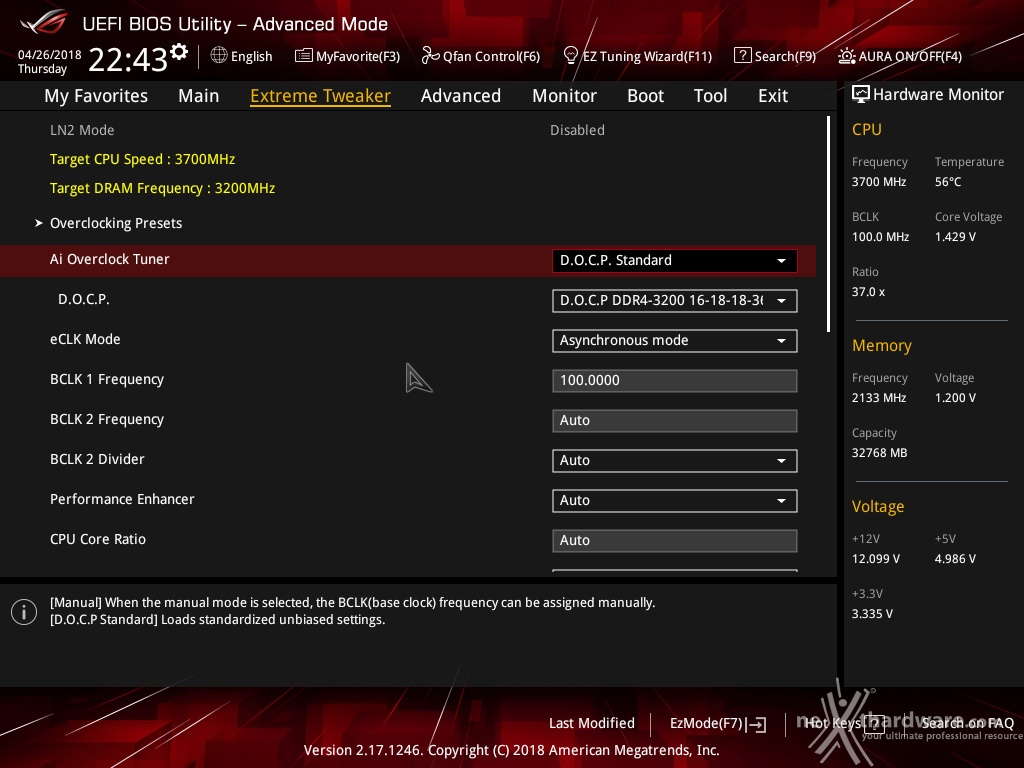Open the Tool tab
This screenshot has width=1024, height=768.
[710, 96]
